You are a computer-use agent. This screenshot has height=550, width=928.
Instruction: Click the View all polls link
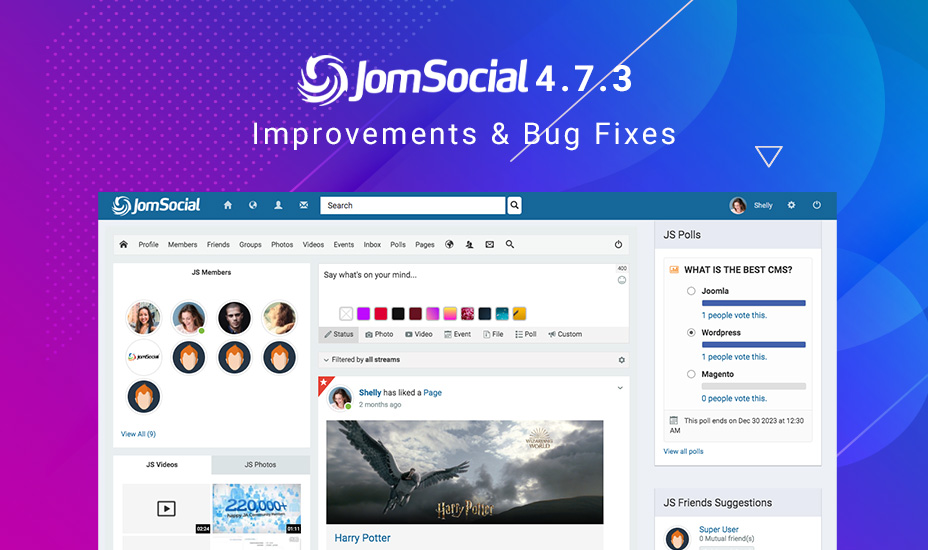point(684,451)
